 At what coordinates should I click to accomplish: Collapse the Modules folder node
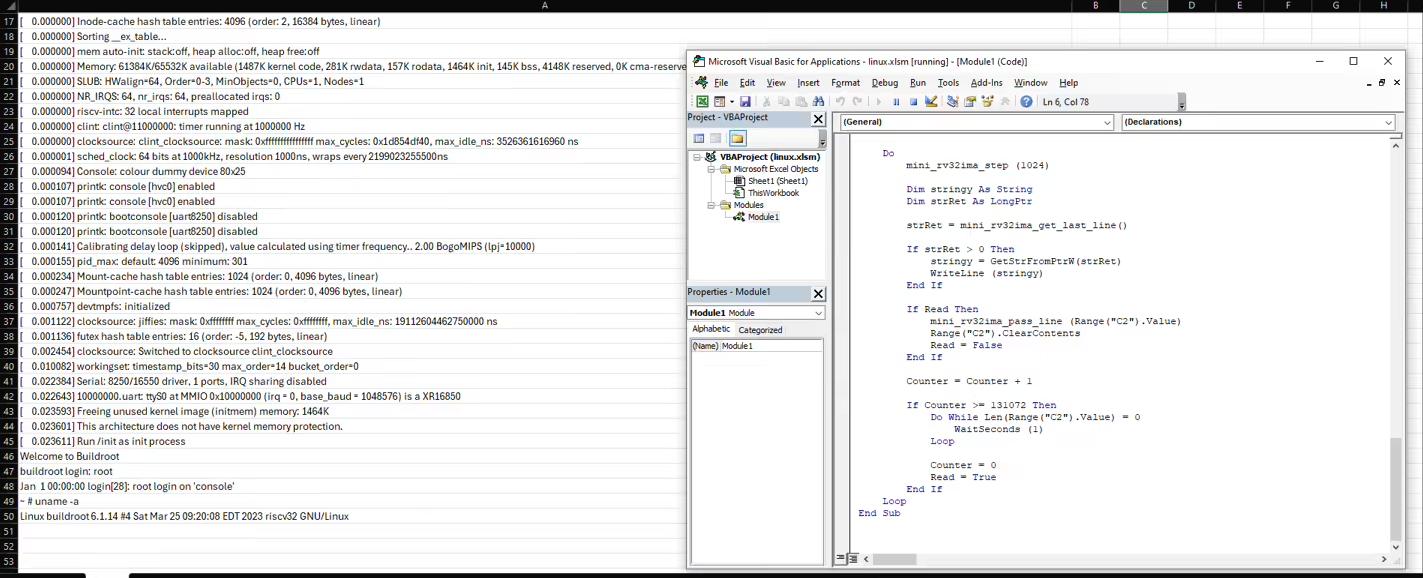point(711,205)
